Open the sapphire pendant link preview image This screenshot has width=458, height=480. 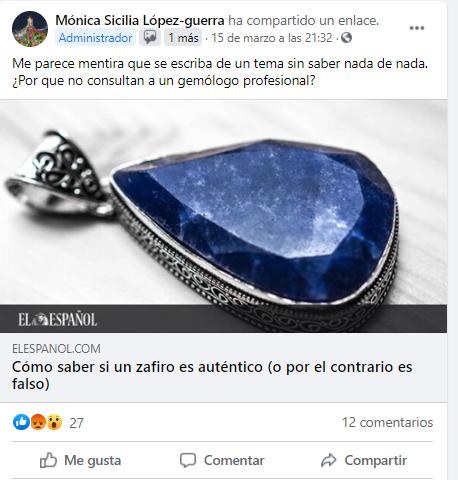point(223,216)
